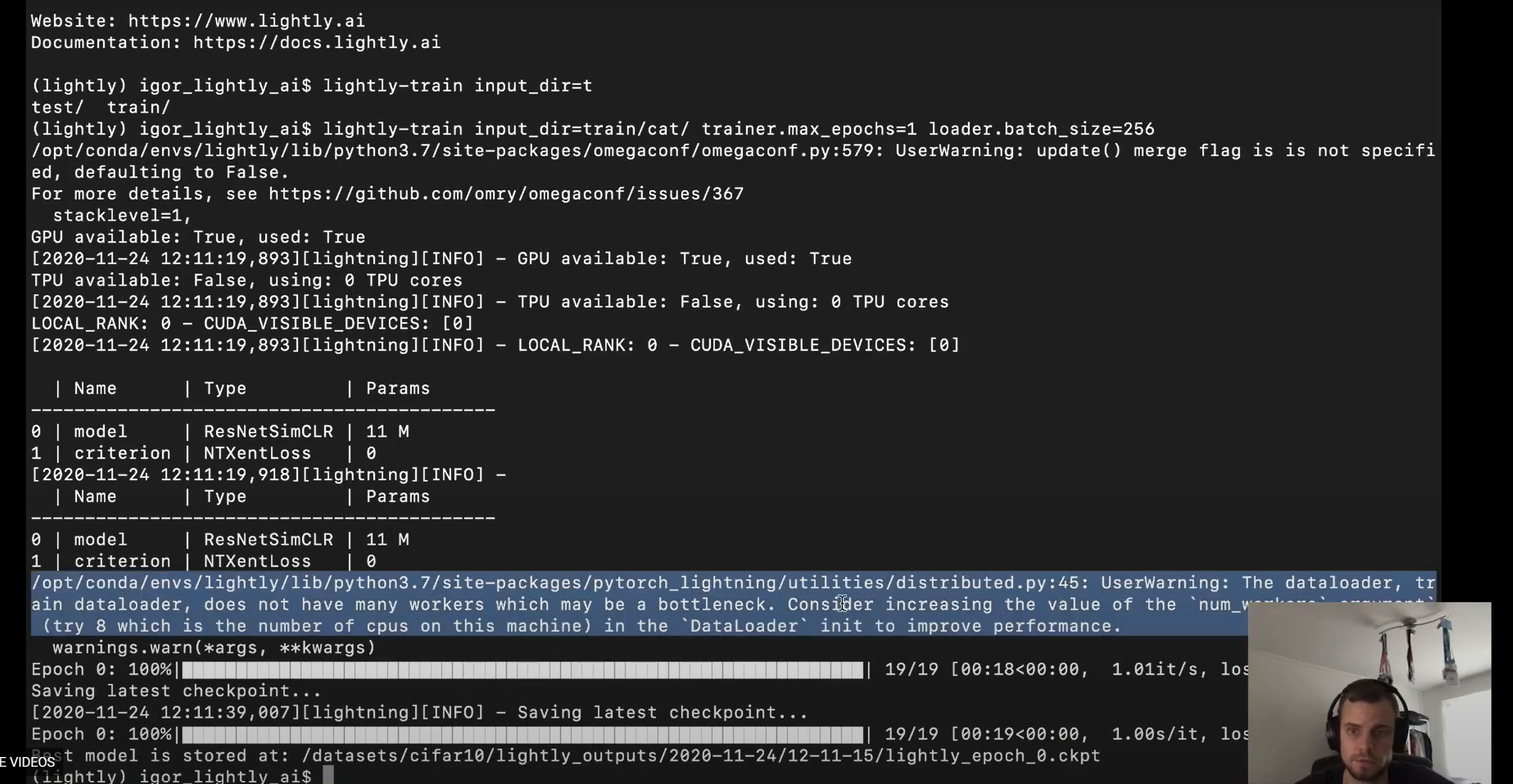
Task: Select the ResNetSimCLR model row
Action: coord(225,431)
